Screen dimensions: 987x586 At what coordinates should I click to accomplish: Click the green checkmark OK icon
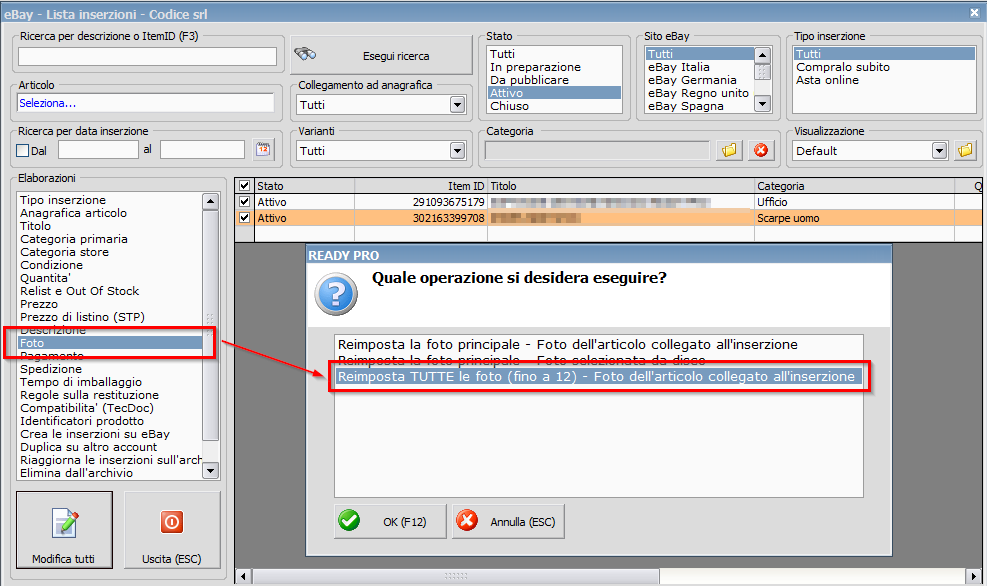pos(349,521)
